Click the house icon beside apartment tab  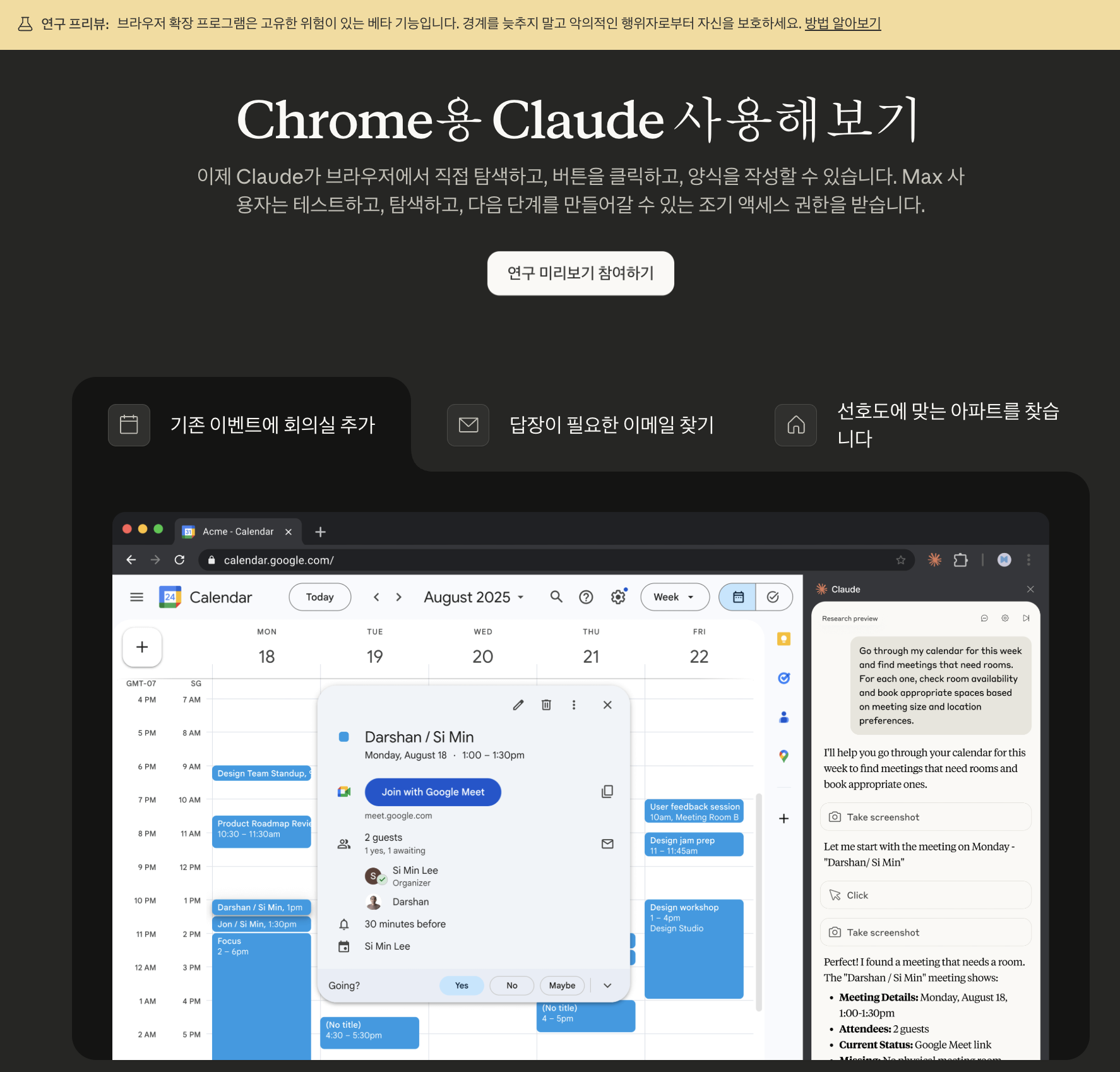point(795,425)
